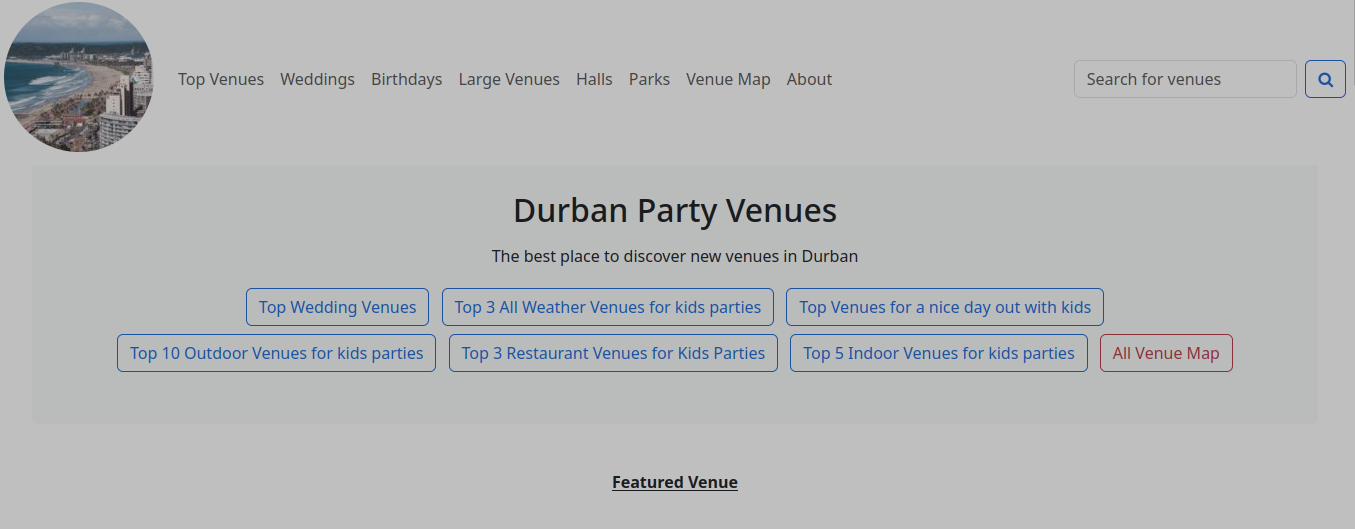The width and height of the screenshot is (1355, 529).
Task: Click the Durban Party Venues title
Action: tap(675, 211)
